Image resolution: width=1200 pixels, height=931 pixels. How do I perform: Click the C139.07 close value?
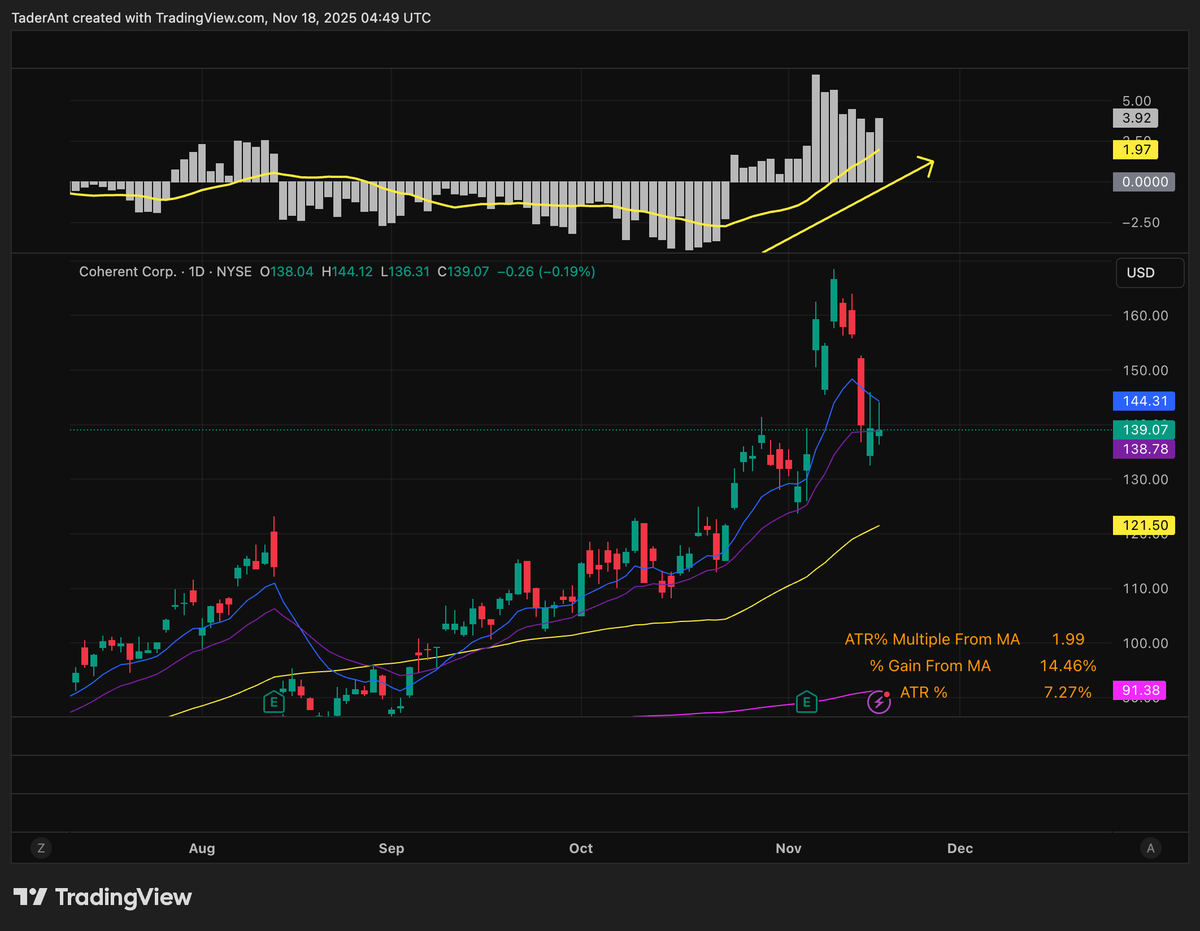463,271
